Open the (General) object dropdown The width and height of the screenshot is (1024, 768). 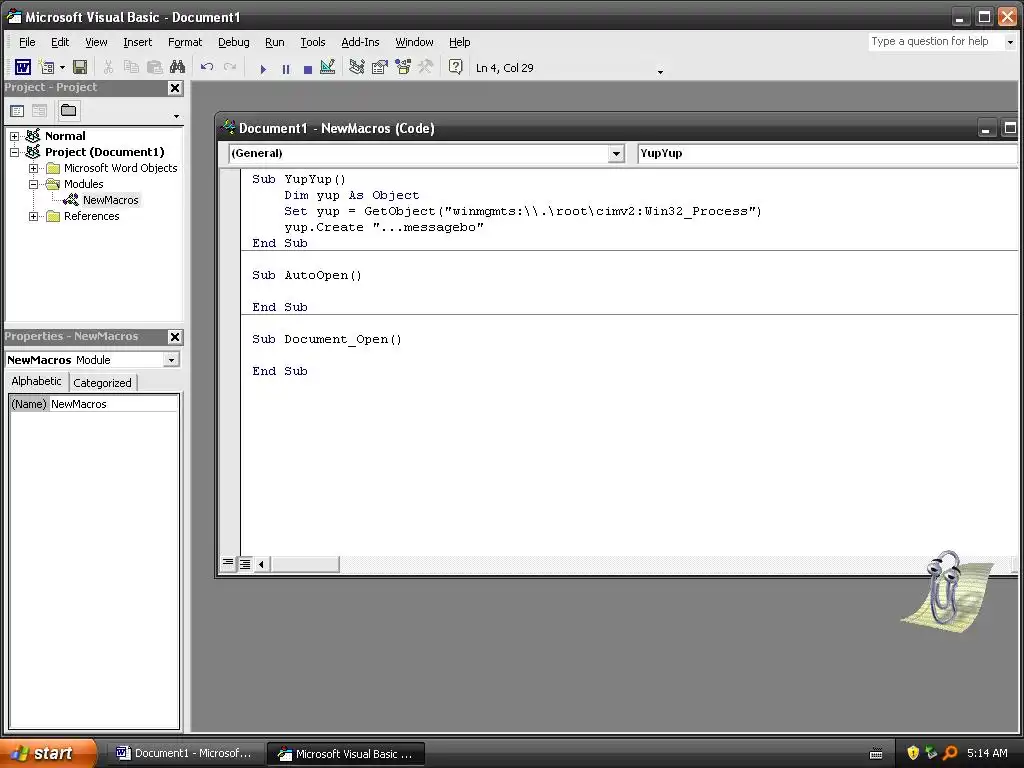[x=616, y=153]
